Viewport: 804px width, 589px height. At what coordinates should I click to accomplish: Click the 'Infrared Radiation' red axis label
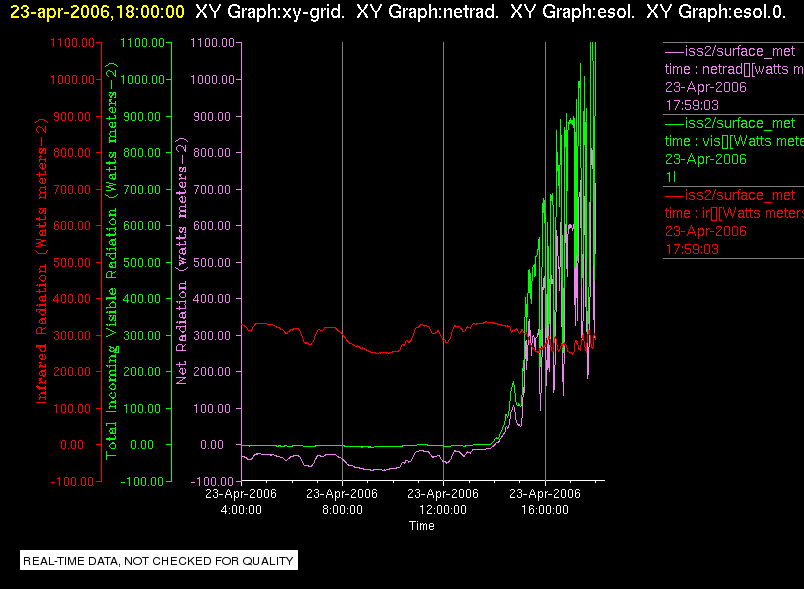coord(42,260)
